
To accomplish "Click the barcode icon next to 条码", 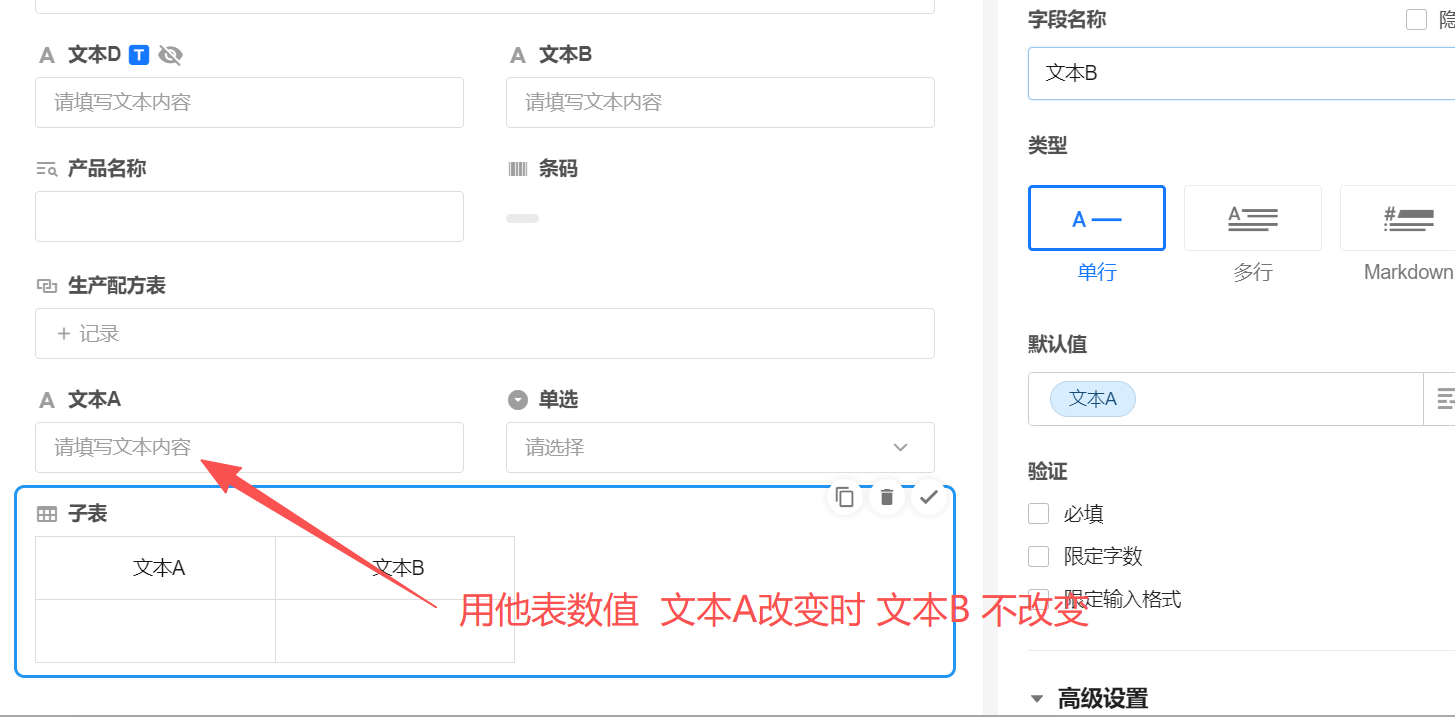I will (517, 168).
